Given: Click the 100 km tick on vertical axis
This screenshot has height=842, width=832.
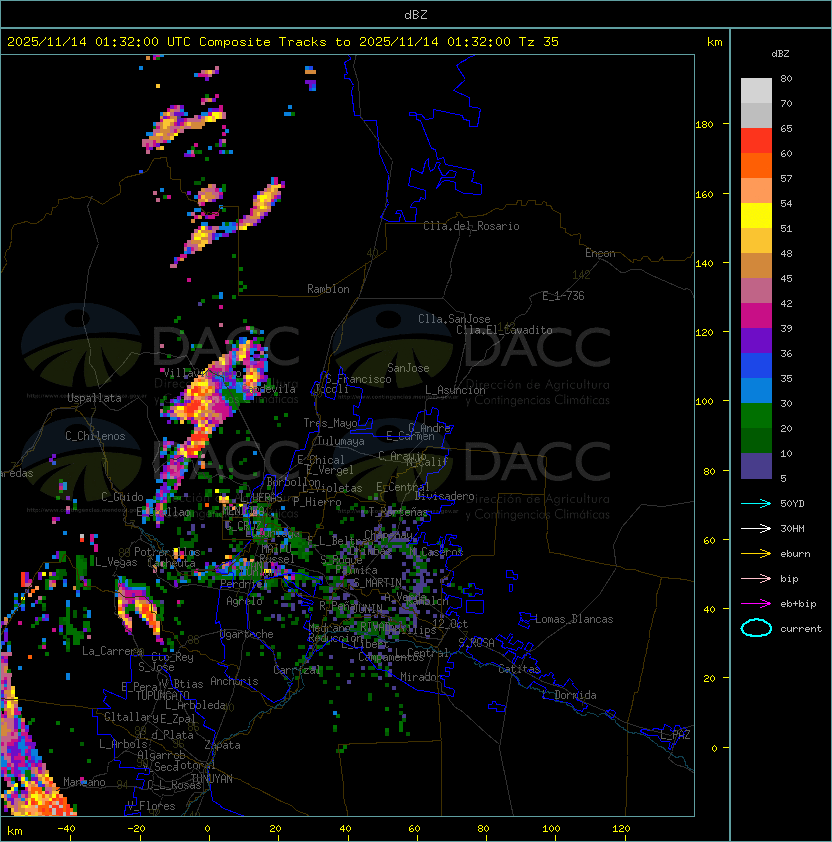Looking at the screenshot, I should (704, 402).
